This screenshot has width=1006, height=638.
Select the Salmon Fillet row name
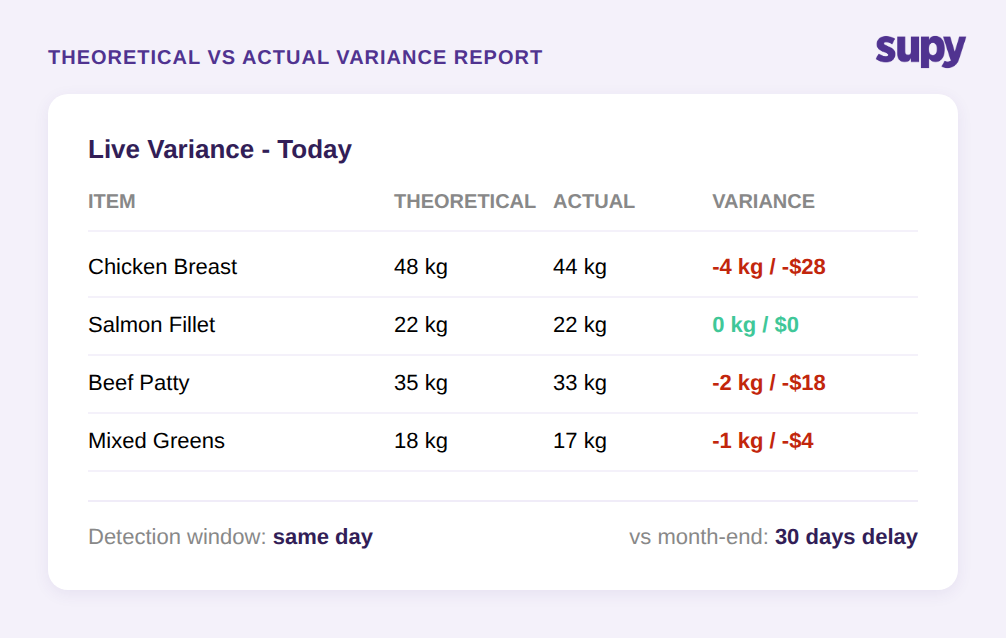pyautogui.click(x=151, y=325)
